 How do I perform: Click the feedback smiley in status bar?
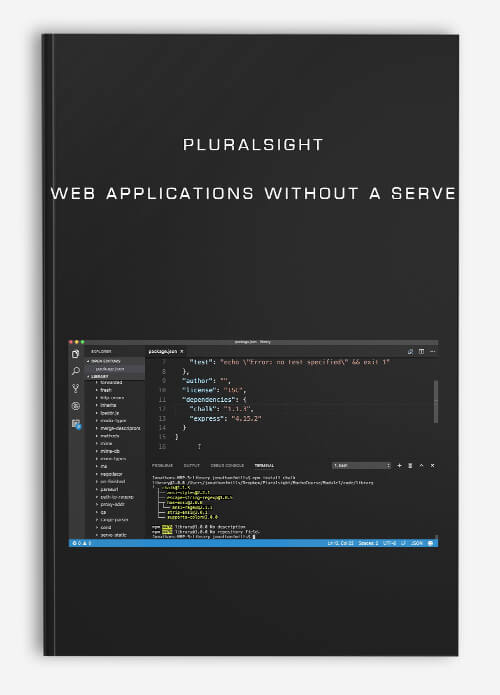tap(430, 543)
